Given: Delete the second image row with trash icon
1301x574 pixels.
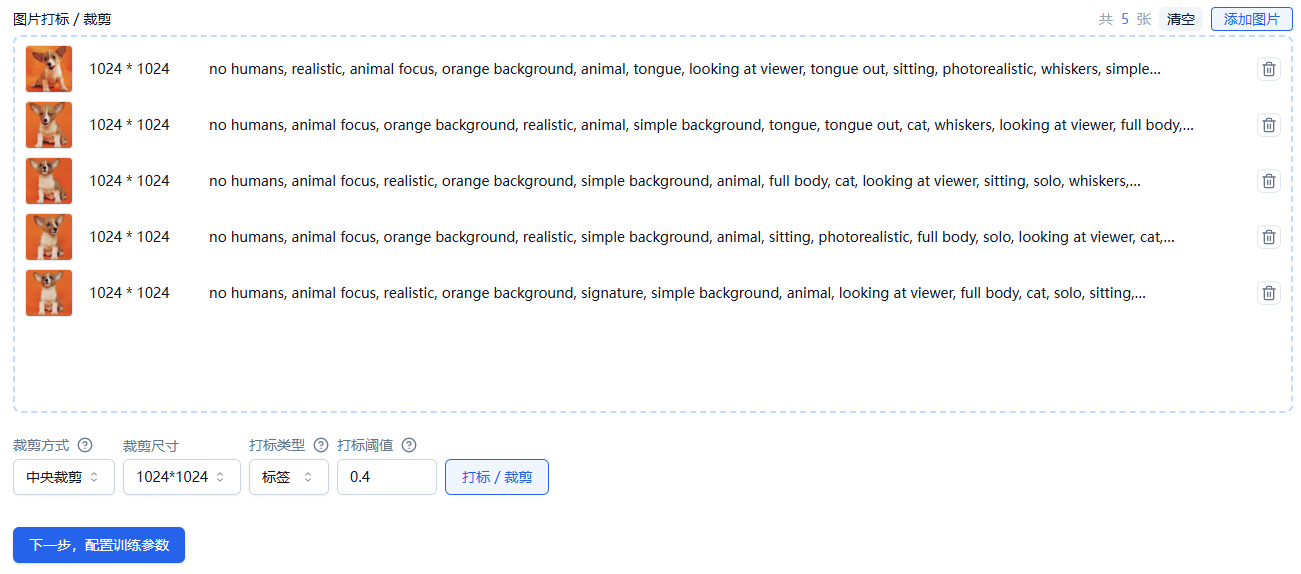Looking at the screenshot, I should [1268, 125].
